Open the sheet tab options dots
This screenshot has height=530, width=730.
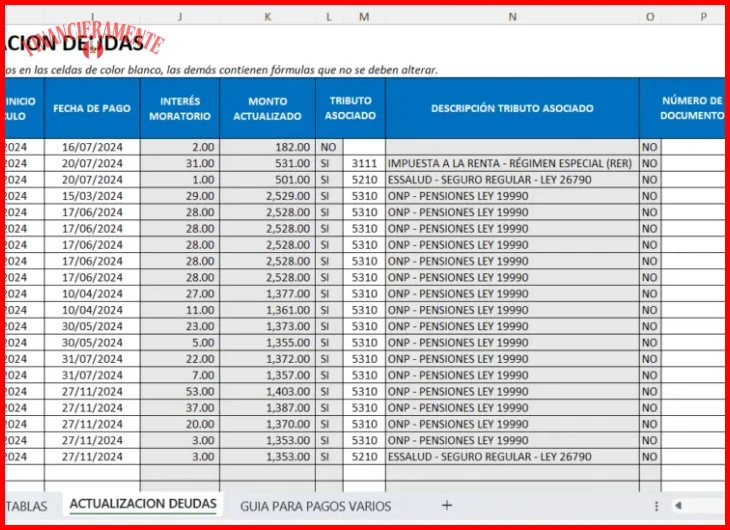click(x=656, y=506)
